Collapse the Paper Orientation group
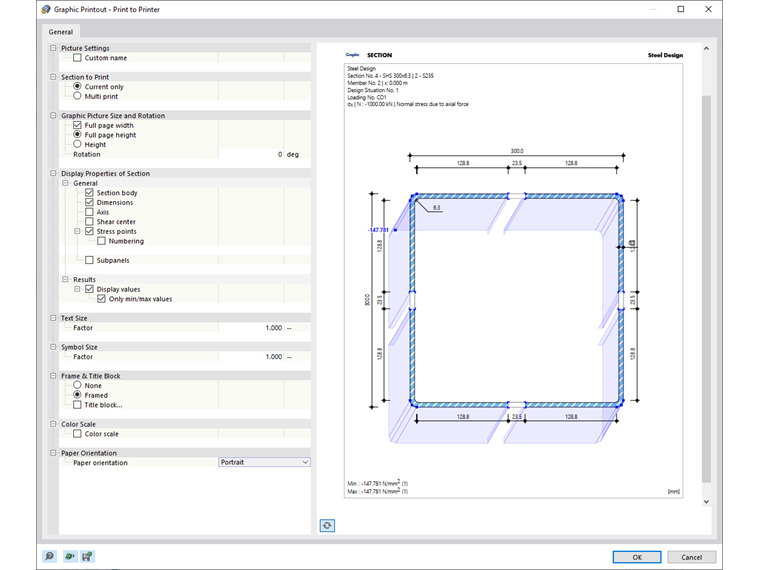The width and height of the screenshot is (760, 570). point(53,453)
